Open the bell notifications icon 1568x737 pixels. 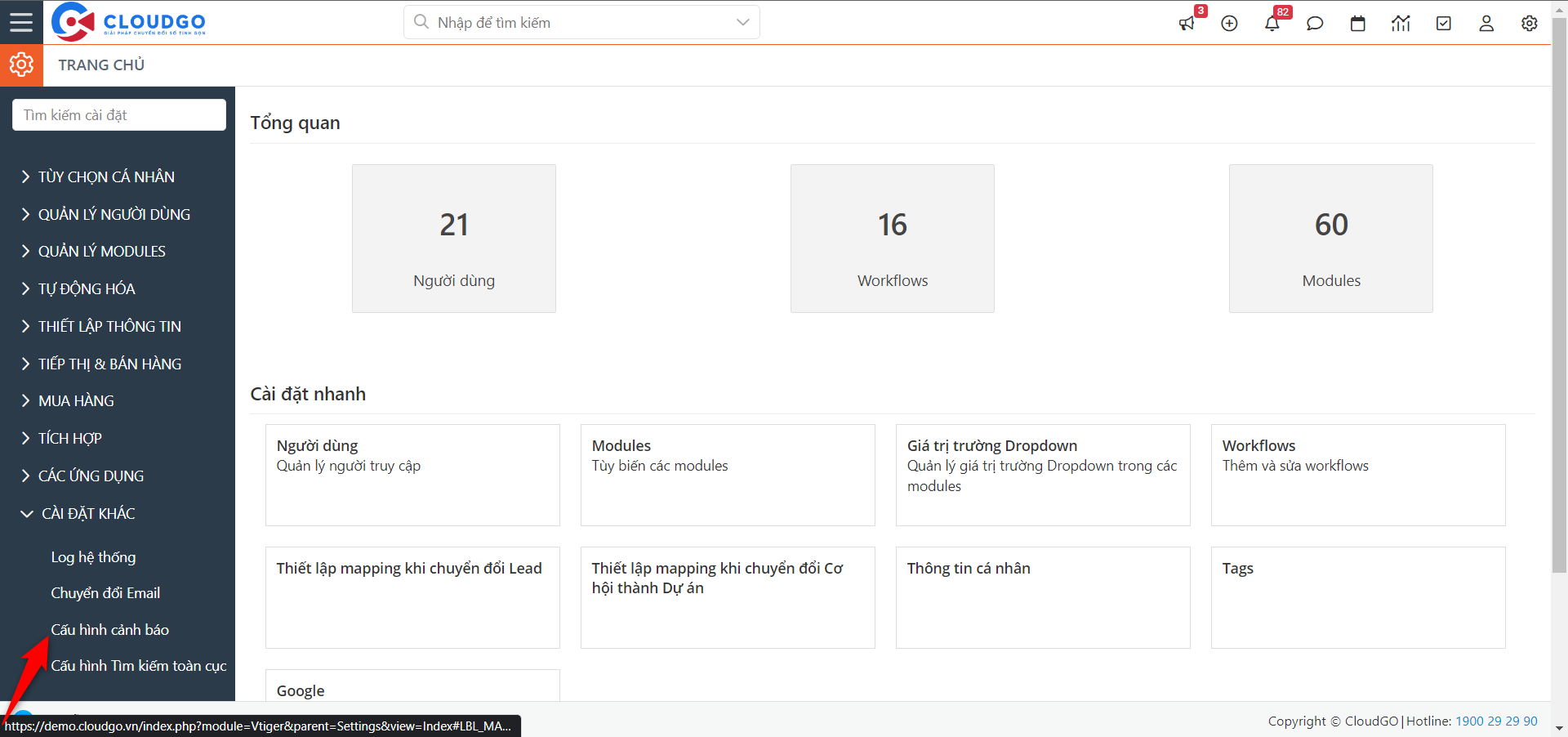[1272, 24]
